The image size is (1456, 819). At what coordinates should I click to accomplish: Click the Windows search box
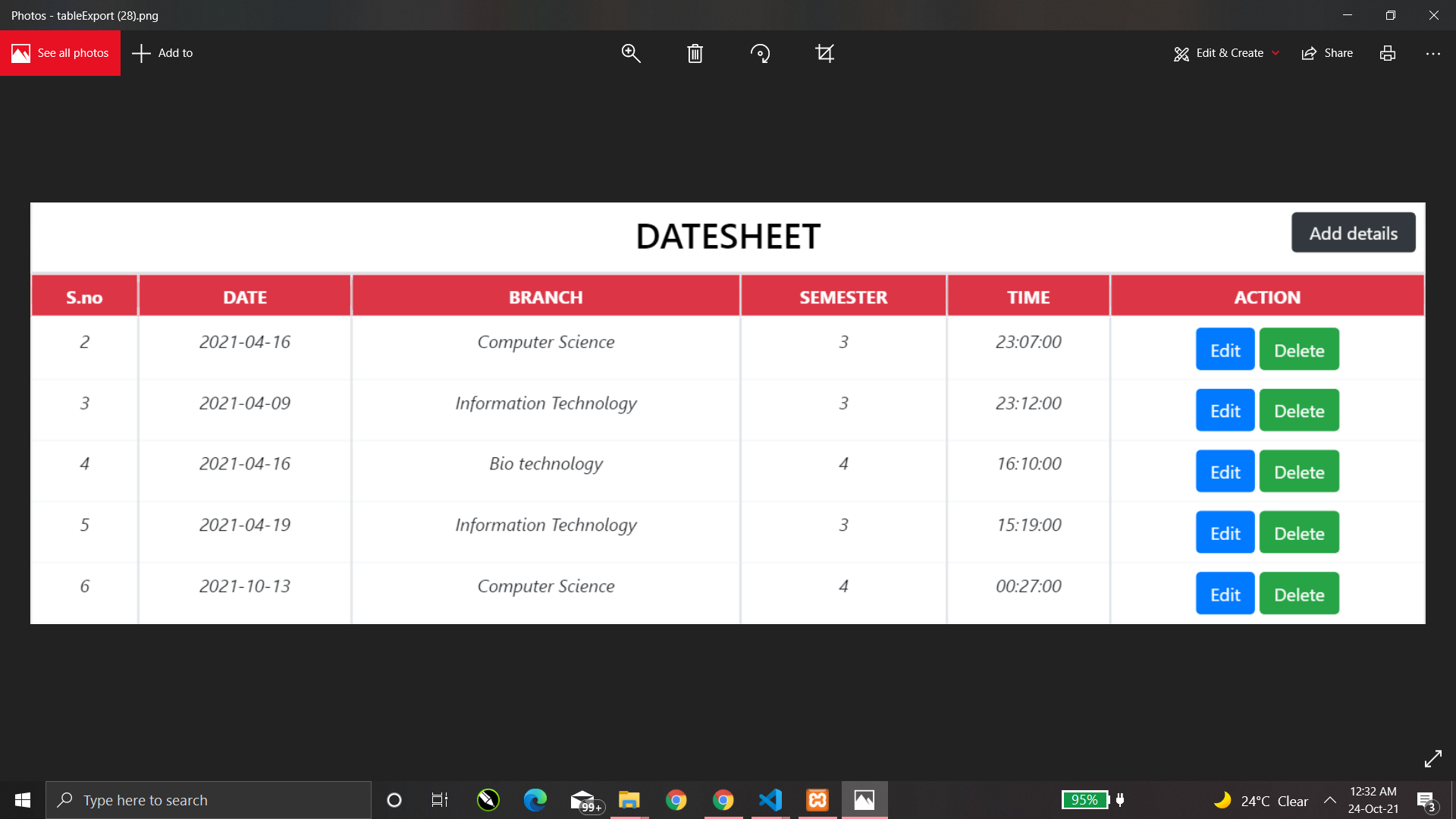click(x=209, y=800)
